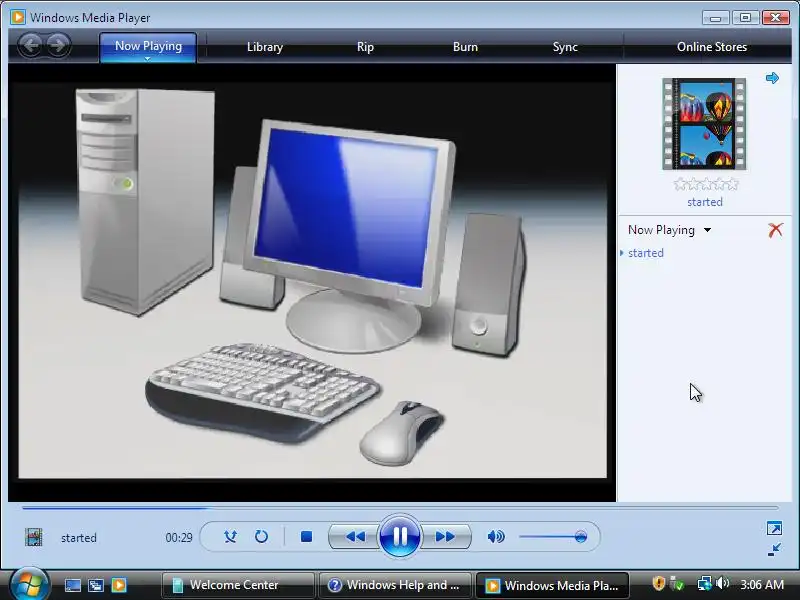This screenshot has height=600, width=800.
Task: Click the 'started' title under the thumbnail
Action: 705,202
